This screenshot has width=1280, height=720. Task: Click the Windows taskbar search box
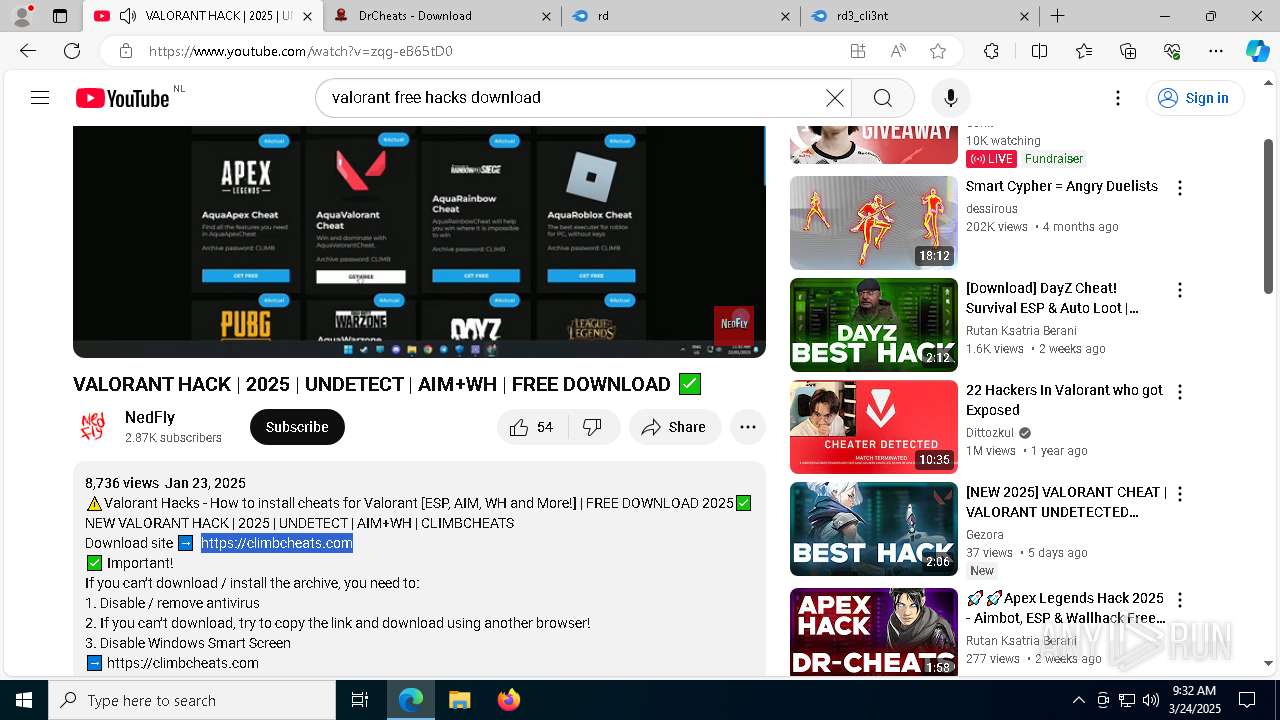point(192,700)
